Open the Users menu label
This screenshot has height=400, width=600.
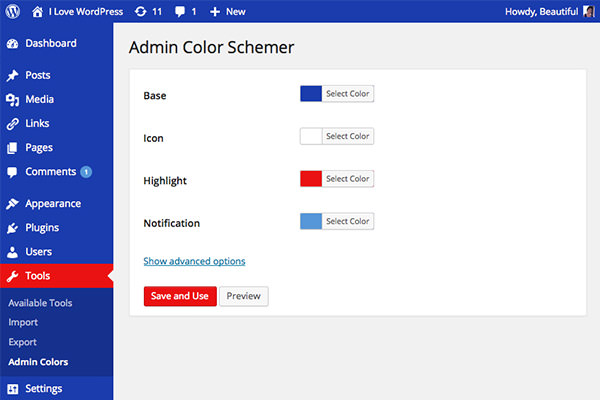[x=39, y=251]
